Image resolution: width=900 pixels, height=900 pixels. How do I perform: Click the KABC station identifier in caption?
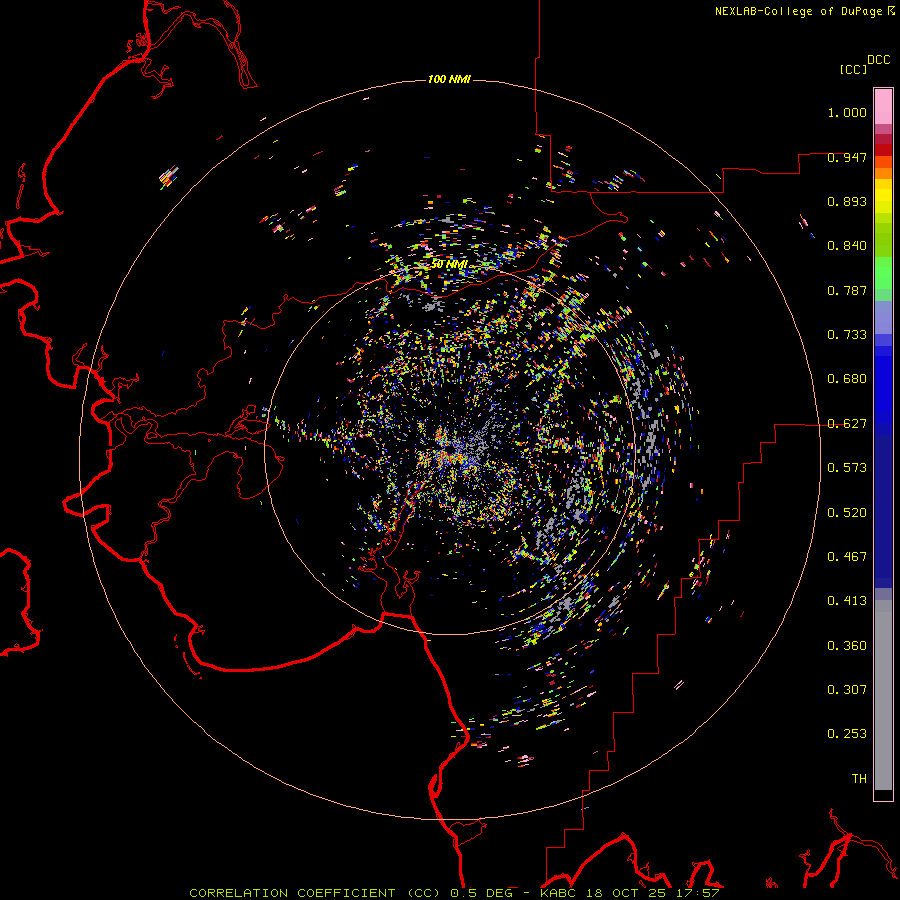coord(559,893)
